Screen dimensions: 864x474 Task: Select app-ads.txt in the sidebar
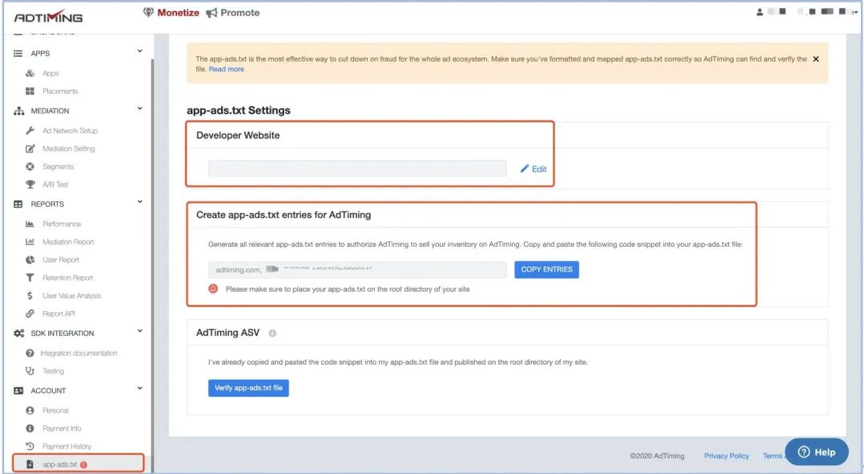(78, 464)
